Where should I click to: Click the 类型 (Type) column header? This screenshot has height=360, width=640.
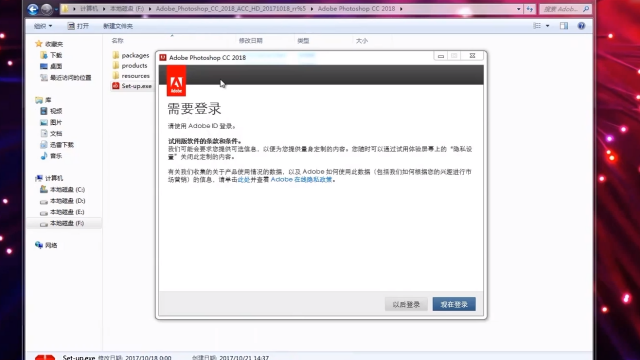[x=303, y=41]
